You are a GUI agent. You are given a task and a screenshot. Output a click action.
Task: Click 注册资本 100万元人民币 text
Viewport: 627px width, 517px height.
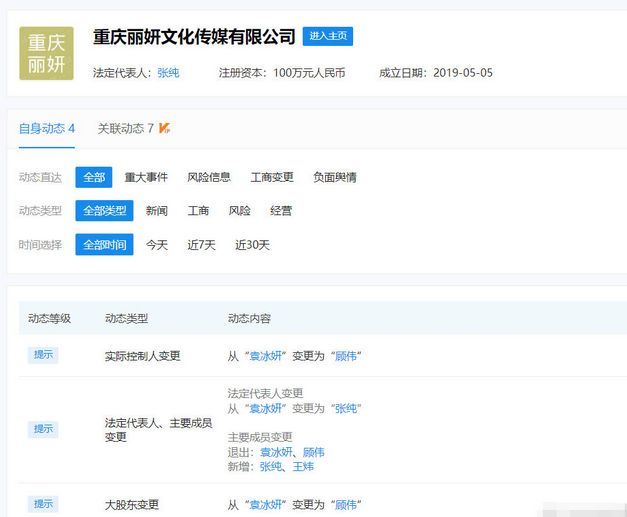pyautogui.click(x=282, y=73)
